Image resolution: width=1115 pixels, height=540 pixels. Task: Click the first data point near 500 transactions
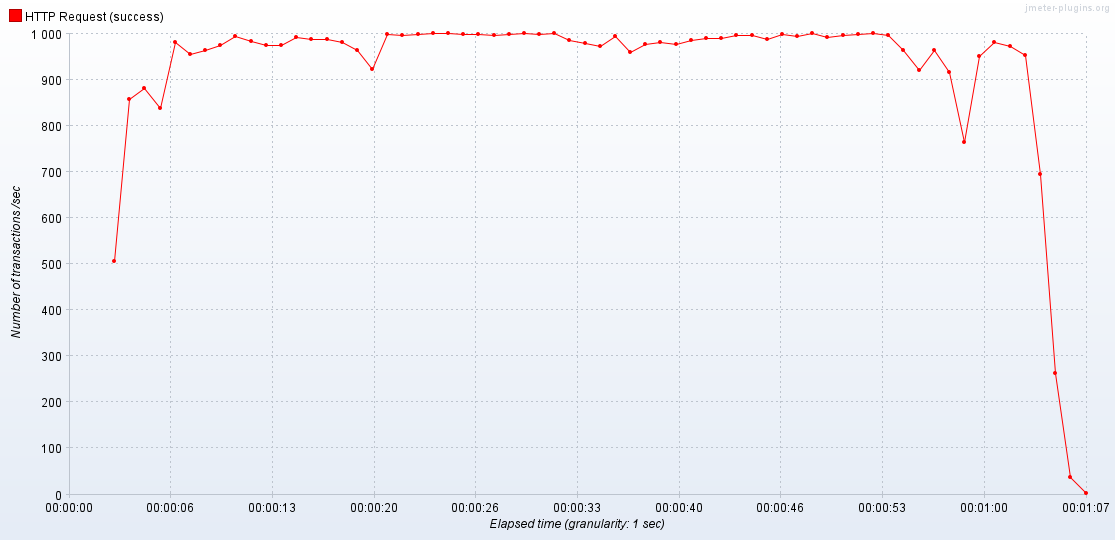[x=114, y=261]
